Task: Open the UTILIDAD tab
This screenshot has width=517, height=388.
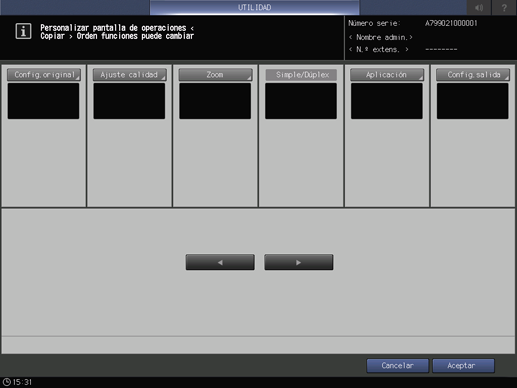Action: click(x=254, y=7)
